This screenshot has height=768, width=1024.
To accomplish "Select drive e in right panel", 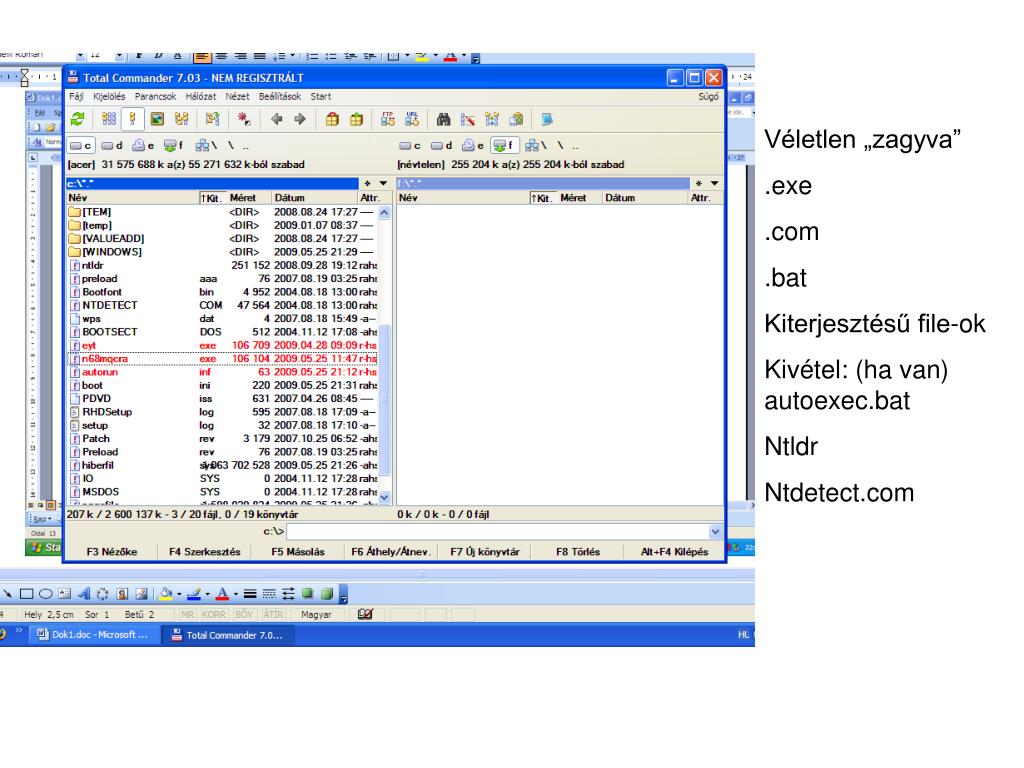I will (473, 146).
